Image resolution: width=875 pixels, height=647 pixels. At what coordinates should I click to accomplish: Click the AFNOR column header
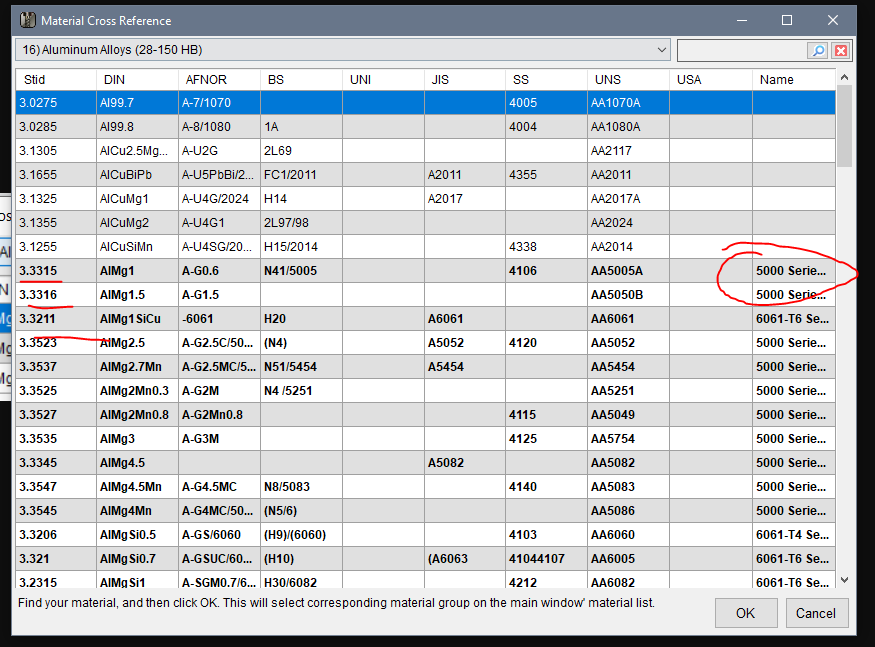[x=218, y=80]
